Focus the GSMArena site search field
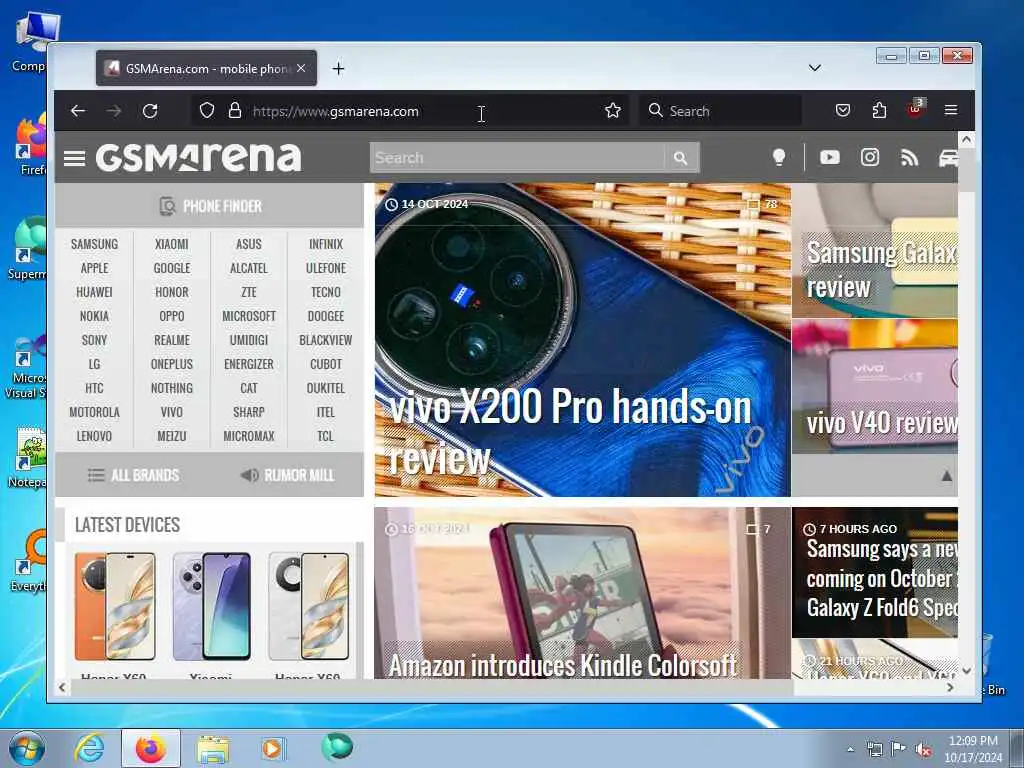 (517, 158)
